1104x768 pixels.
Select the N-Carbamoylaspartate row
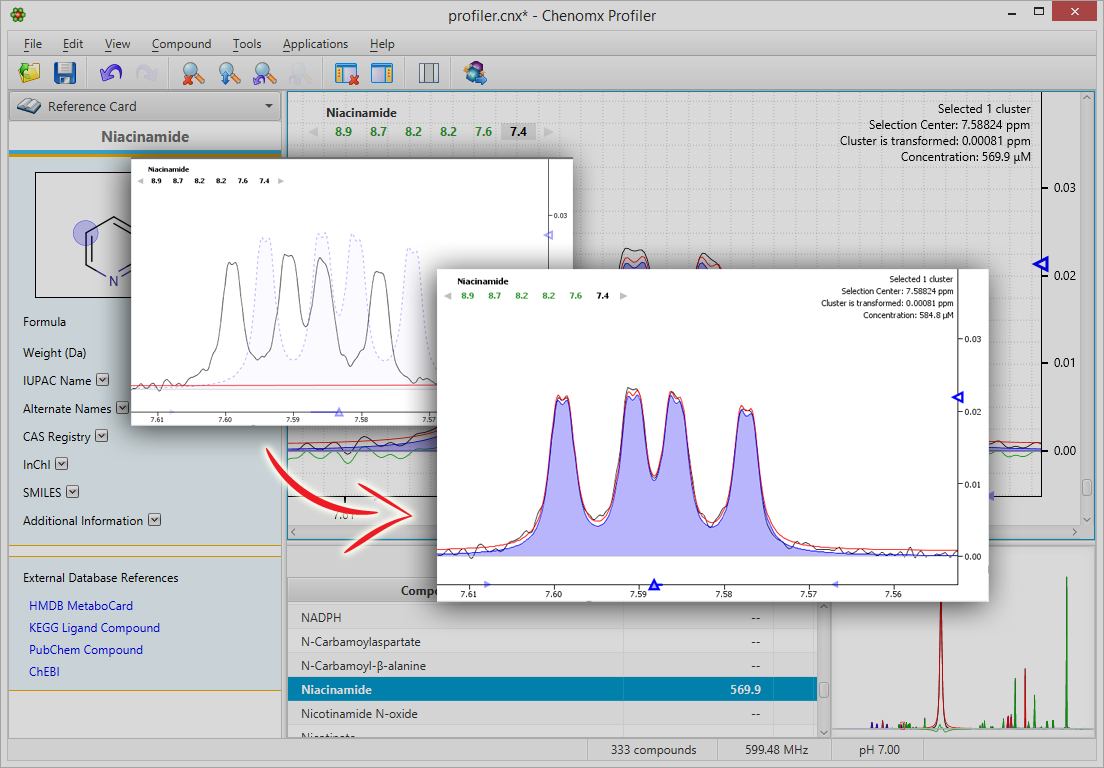552,641
